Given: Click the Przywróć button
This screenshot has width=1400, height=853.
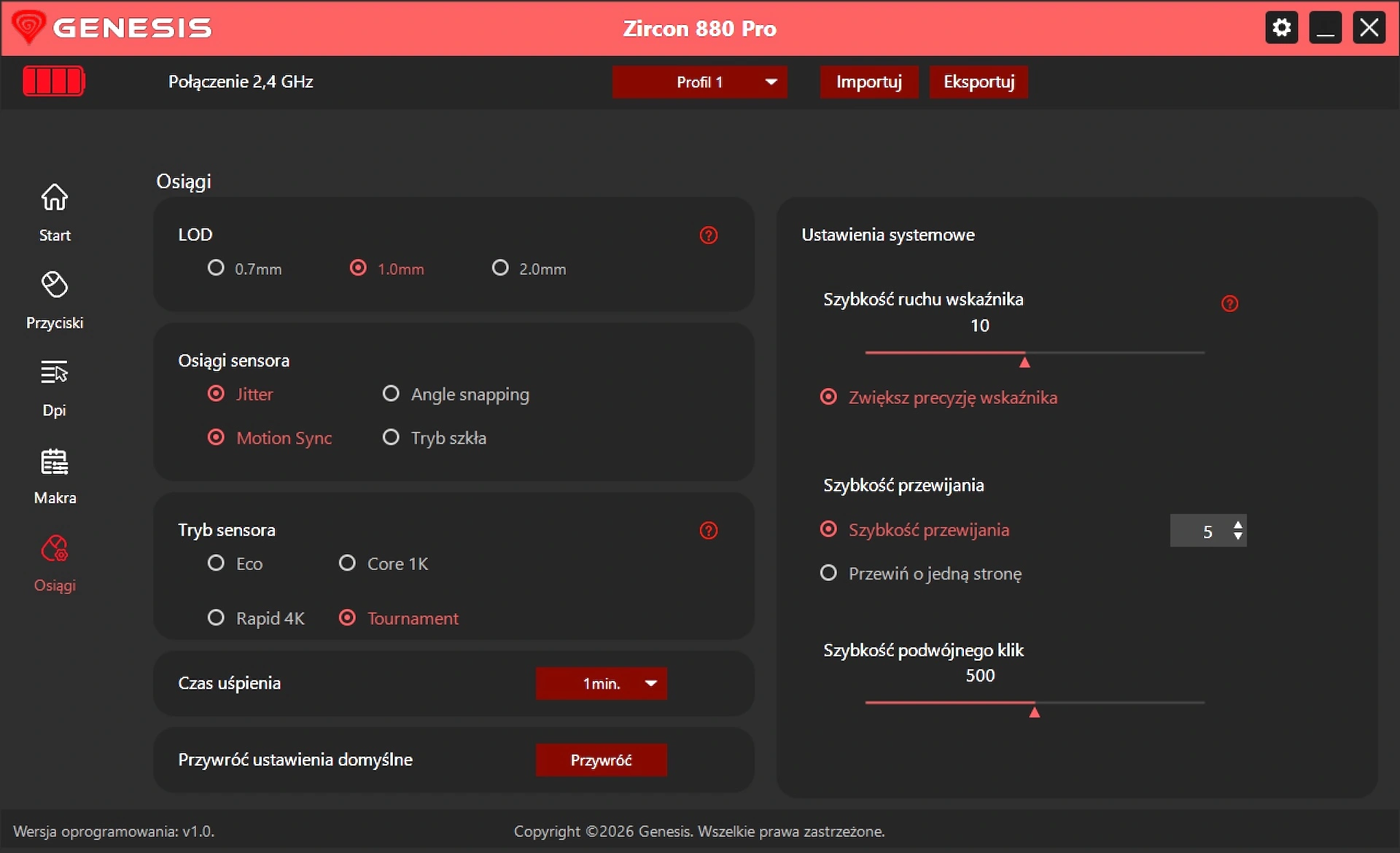Looking at the screenshot, I should pyautogui.click(x=602, y=760).
